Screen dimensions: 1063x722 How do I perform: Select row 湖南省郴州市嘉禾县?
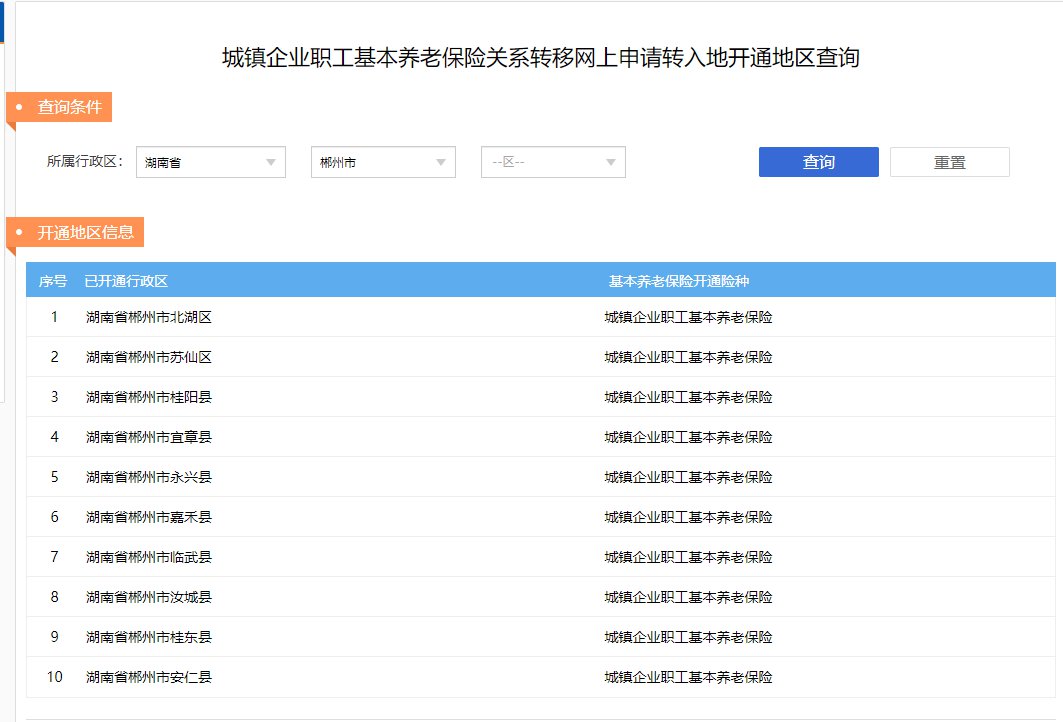[149, 517]
